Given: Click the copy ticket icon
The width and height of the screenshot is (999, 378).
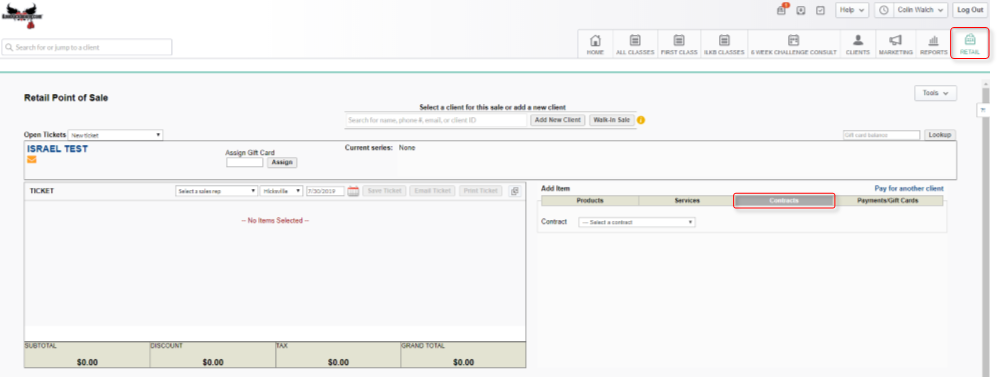Looking at the screenshot, I should pos(514,191).
